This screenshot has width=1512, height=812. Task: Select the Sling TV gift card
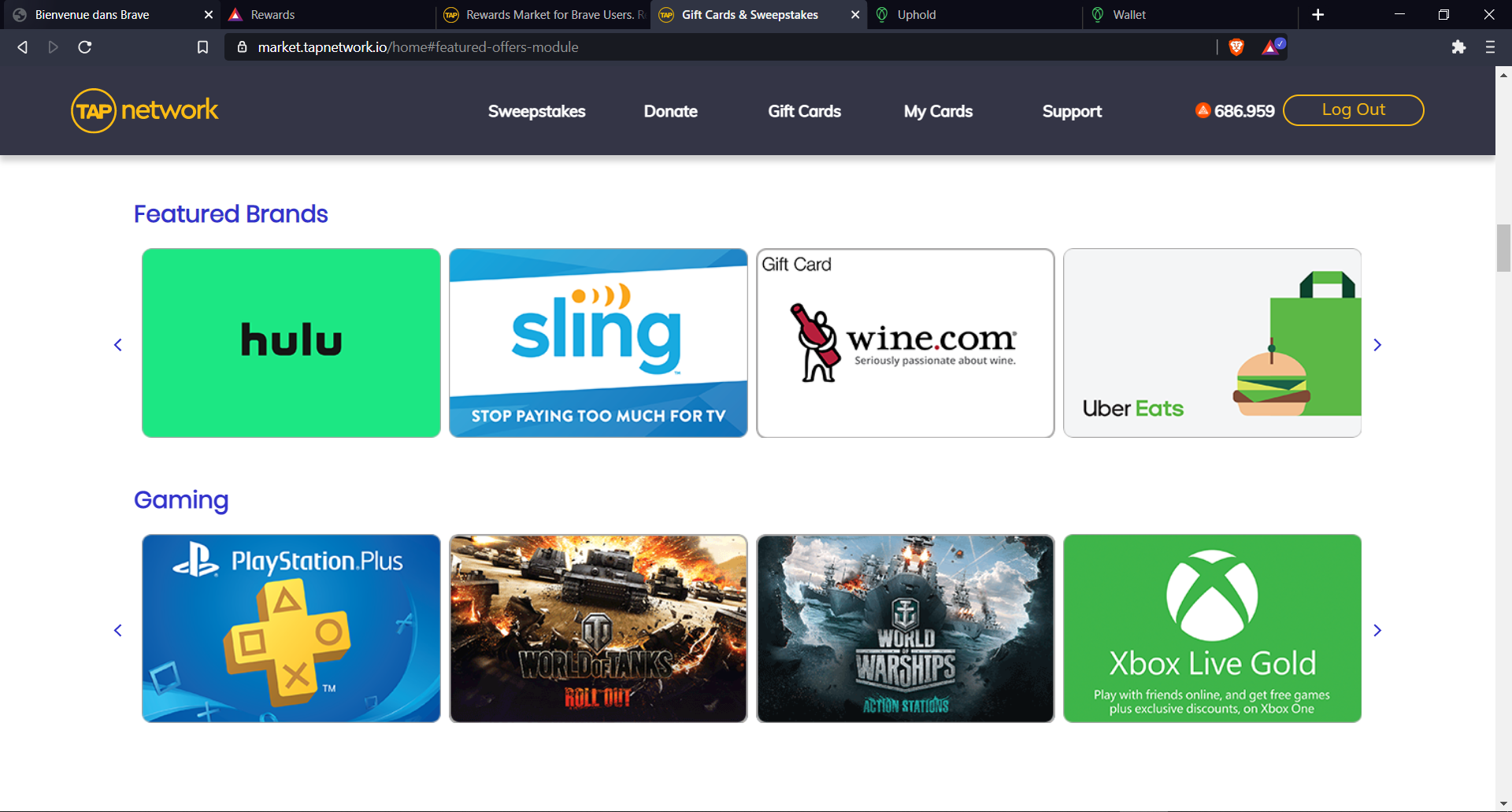tap(598, 343)
